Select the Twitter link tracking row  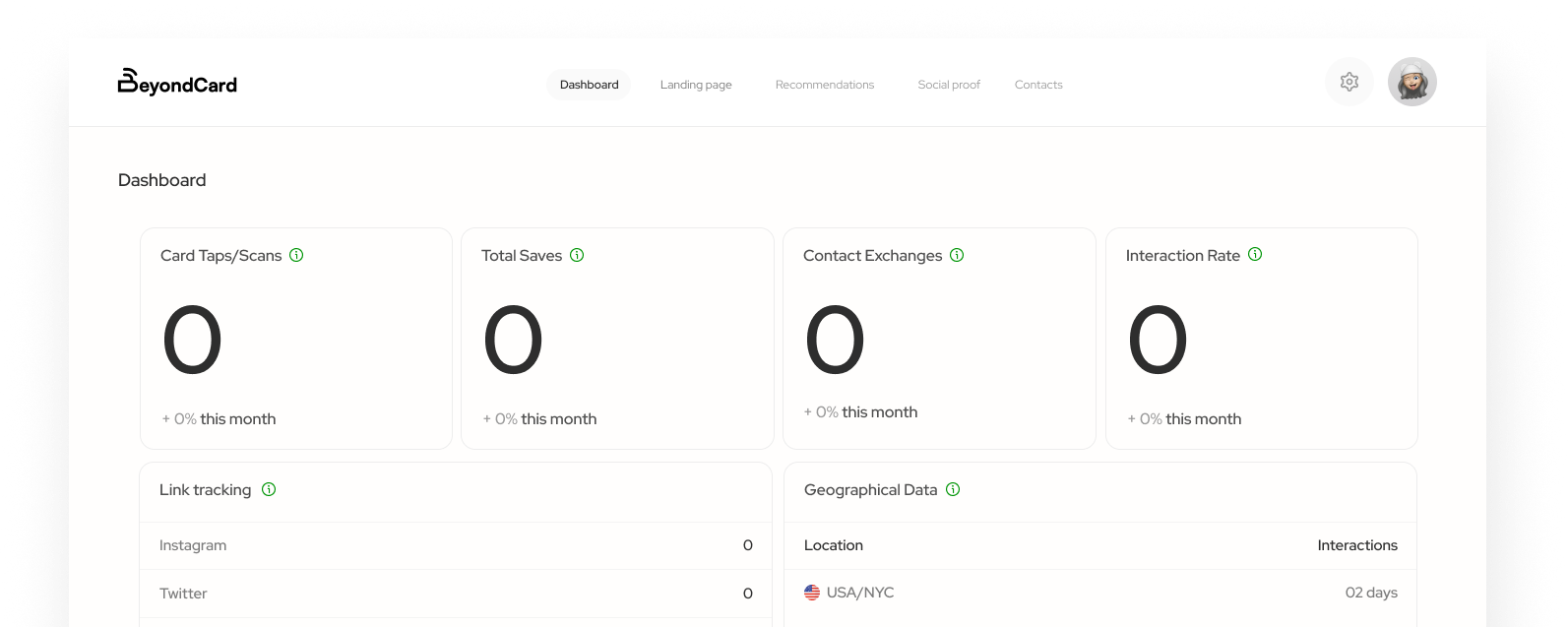tap(455, 594)
